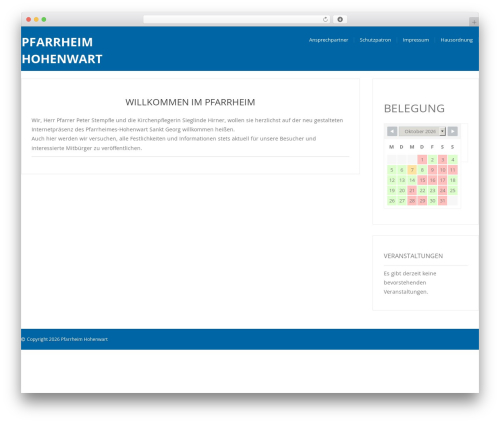Go to the next calendar month
Viewport: 500px width, 423px height.
pyautogui.click(x=452, y=131)
